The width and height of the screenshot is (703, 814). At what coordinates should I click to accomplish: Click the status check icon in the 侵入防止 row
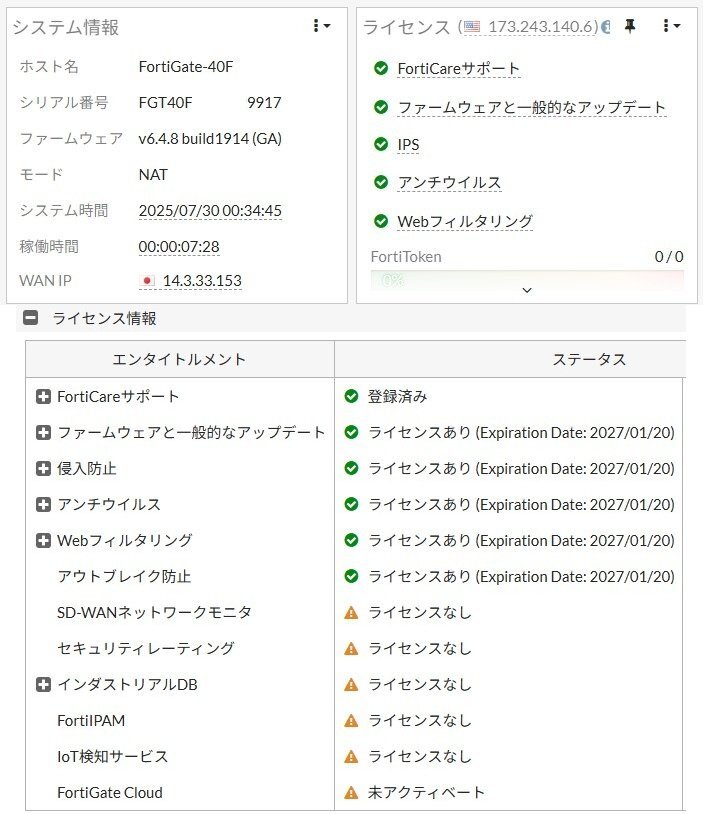click(x=352, y=468)
